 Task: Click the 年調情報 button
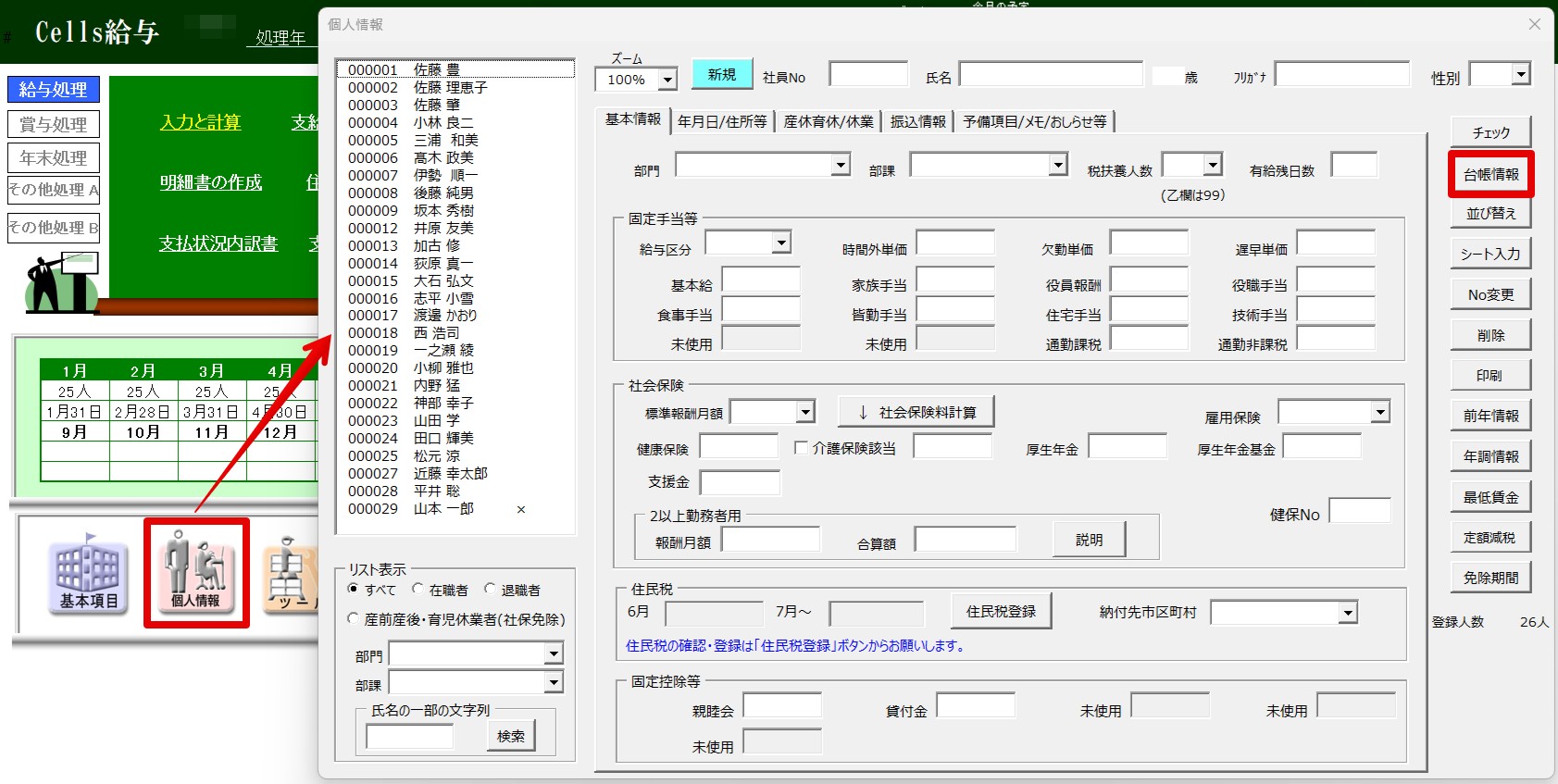coord(1490,456)
